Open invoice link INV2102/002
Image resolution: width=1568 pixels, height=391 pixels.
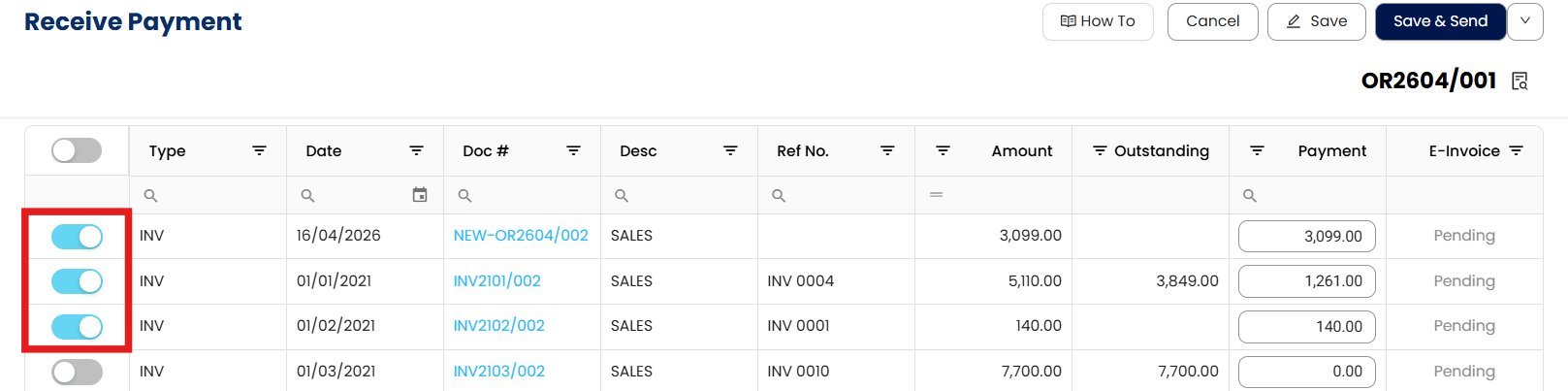[x=499, y=326]
